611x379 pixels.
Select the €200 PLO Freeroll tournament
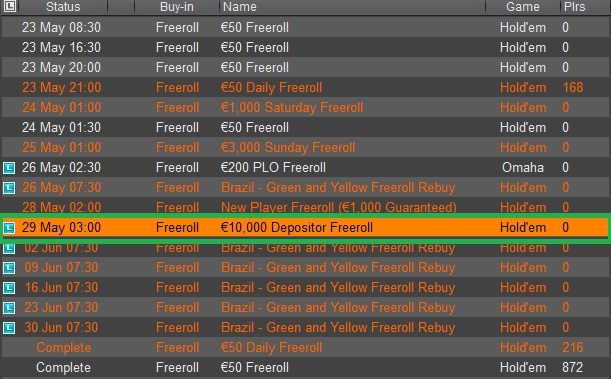(x=306, y=167)
